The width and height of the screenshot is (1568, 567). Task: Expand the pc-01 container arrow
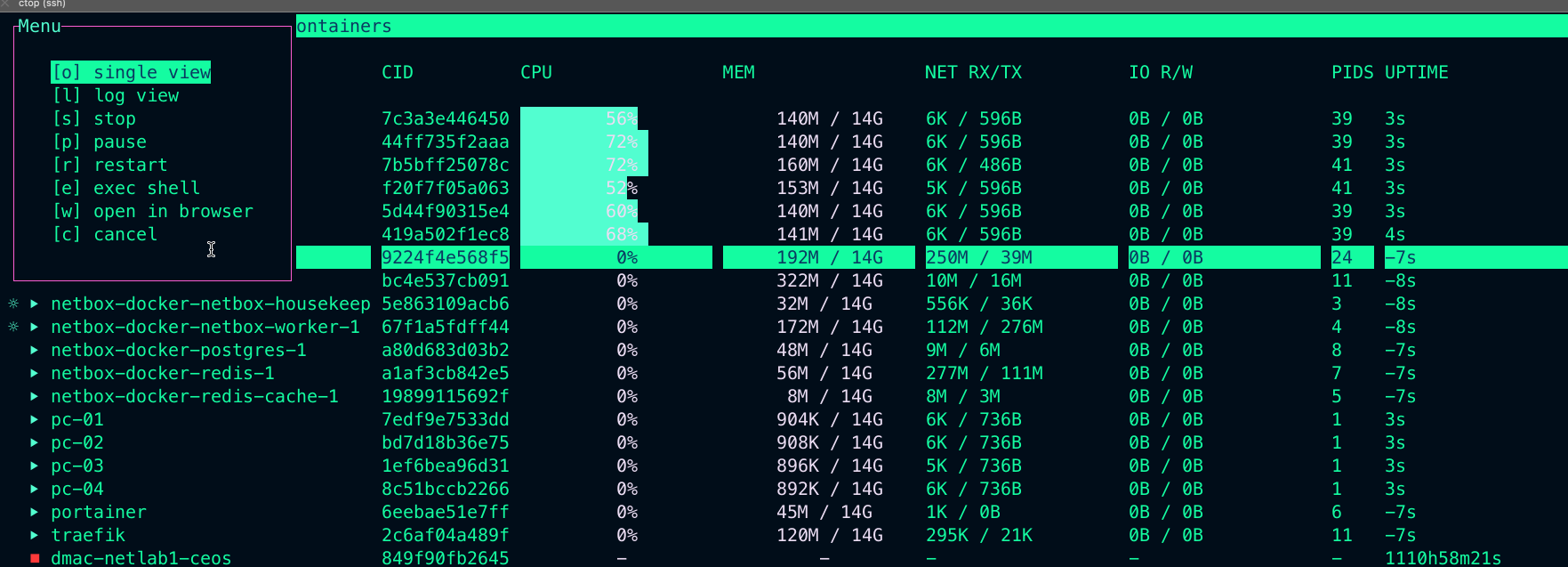coord(34,419)
